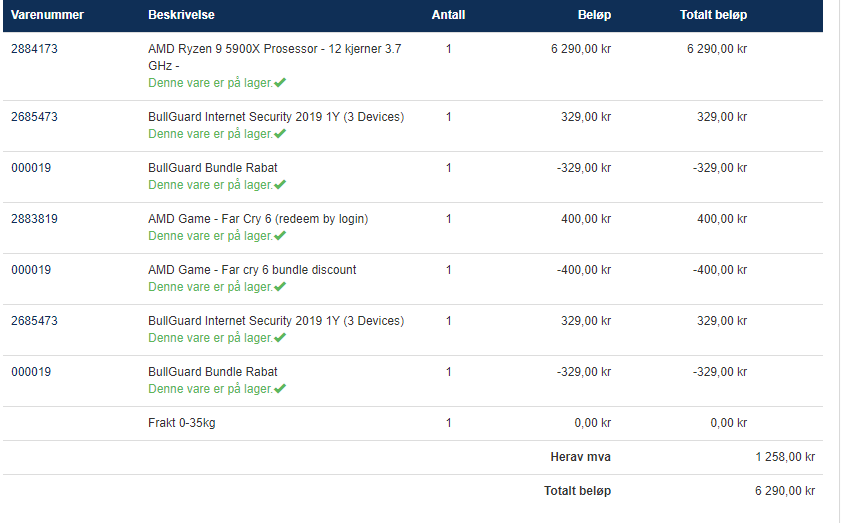Click the Totalt beløp column header
This screenshot has width=845, height=523.
(713, 15)
